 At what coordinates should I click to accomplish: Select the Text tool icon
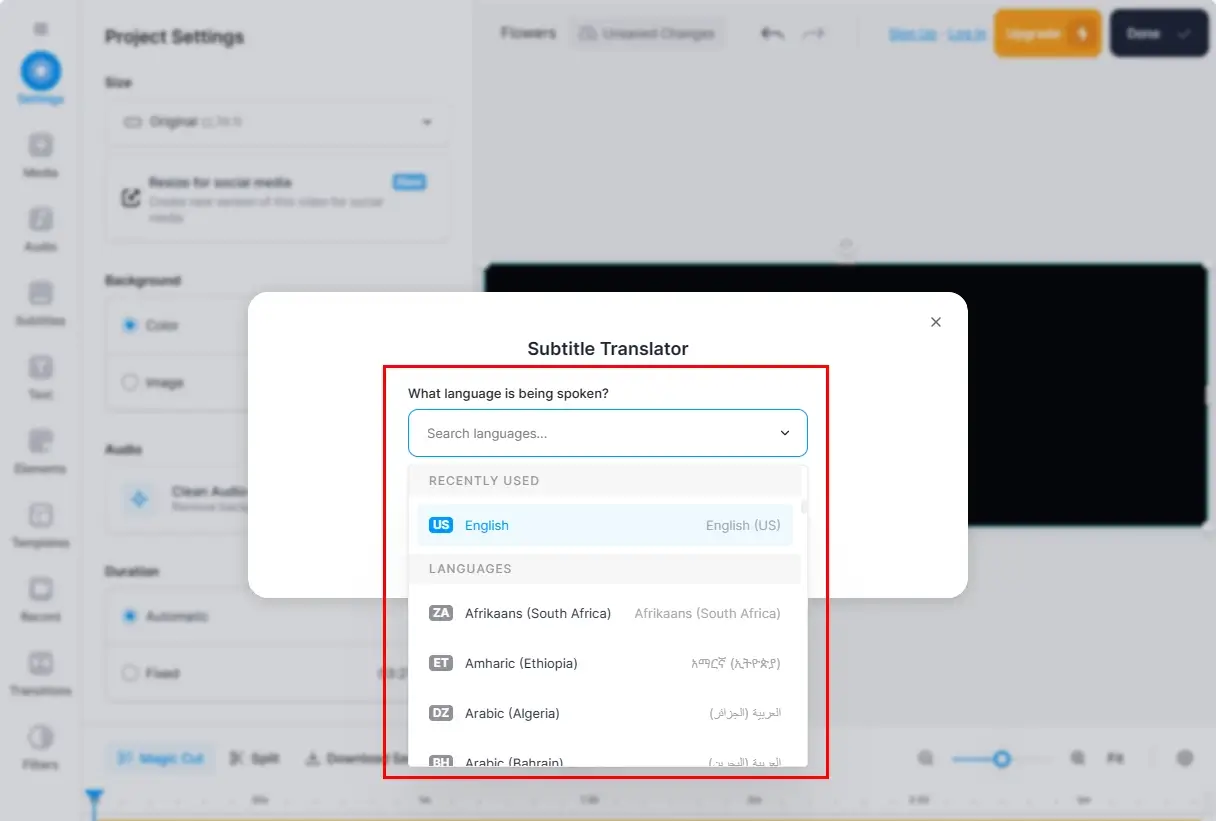[40, 368]
